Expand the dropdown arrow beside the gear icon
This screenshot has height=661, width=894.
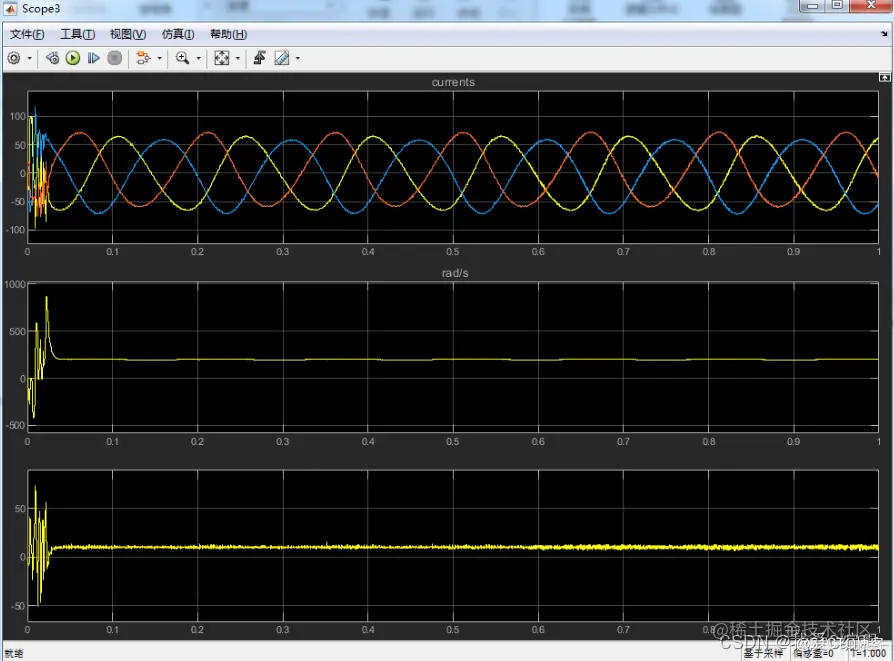pyautogui.click(x=30, y=58)
